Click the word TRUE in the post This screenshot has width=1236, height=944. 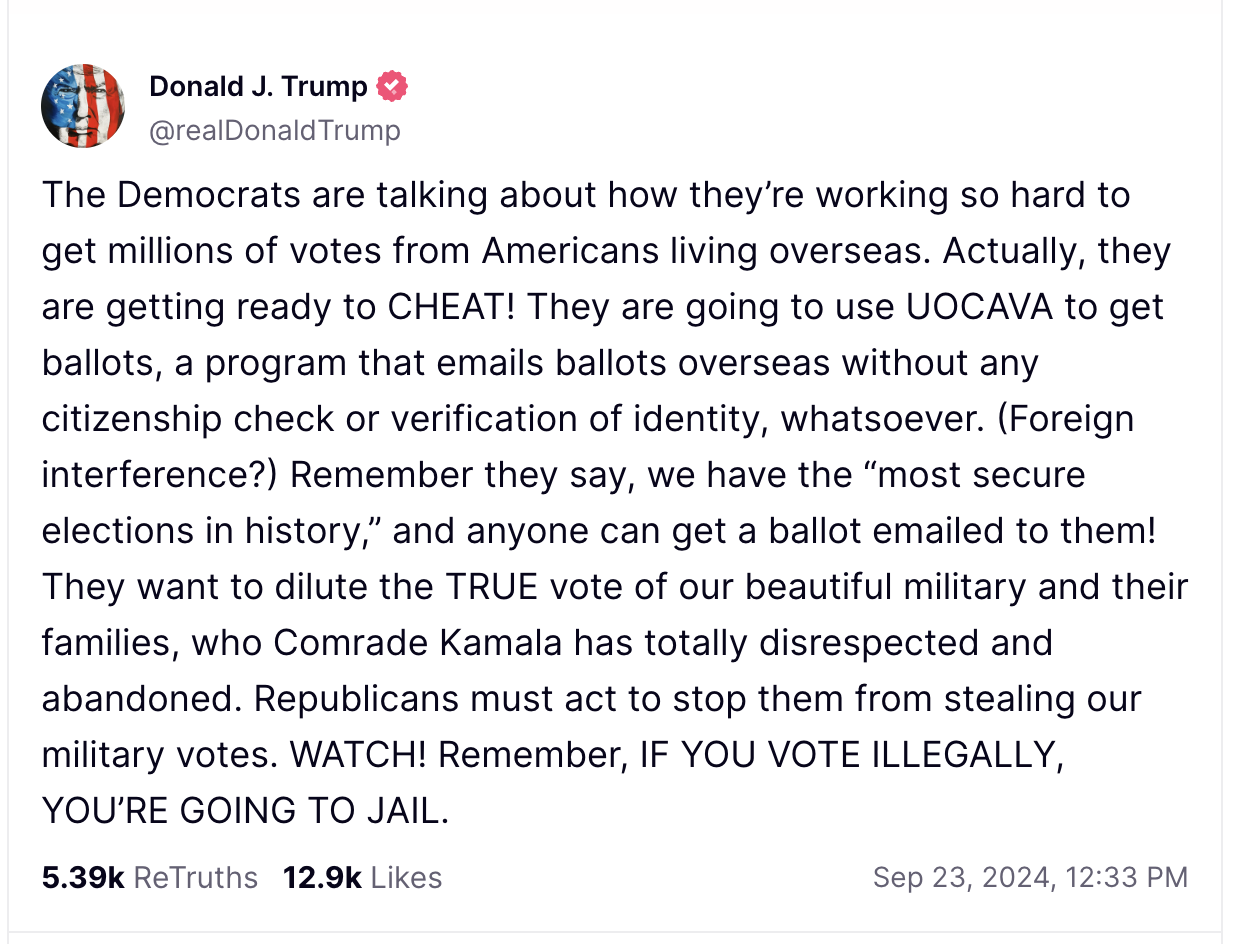[x=491, y=586]
